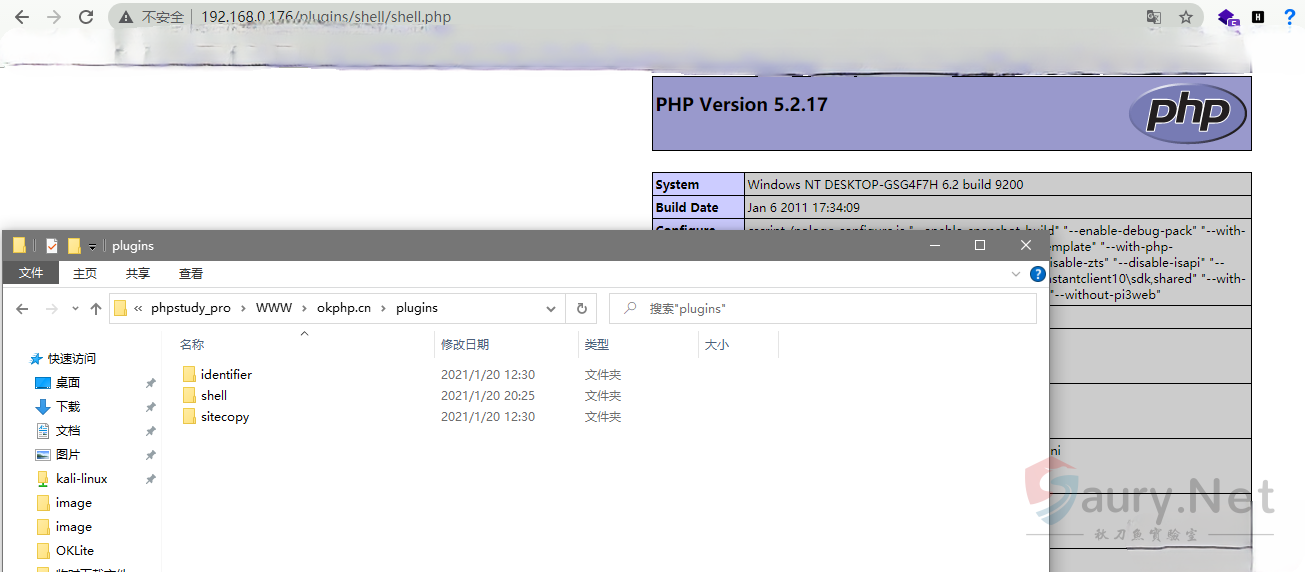This screenshot has width=1305, height=572.
Task: Open the purple extension icon
Action: [1227, 17]
